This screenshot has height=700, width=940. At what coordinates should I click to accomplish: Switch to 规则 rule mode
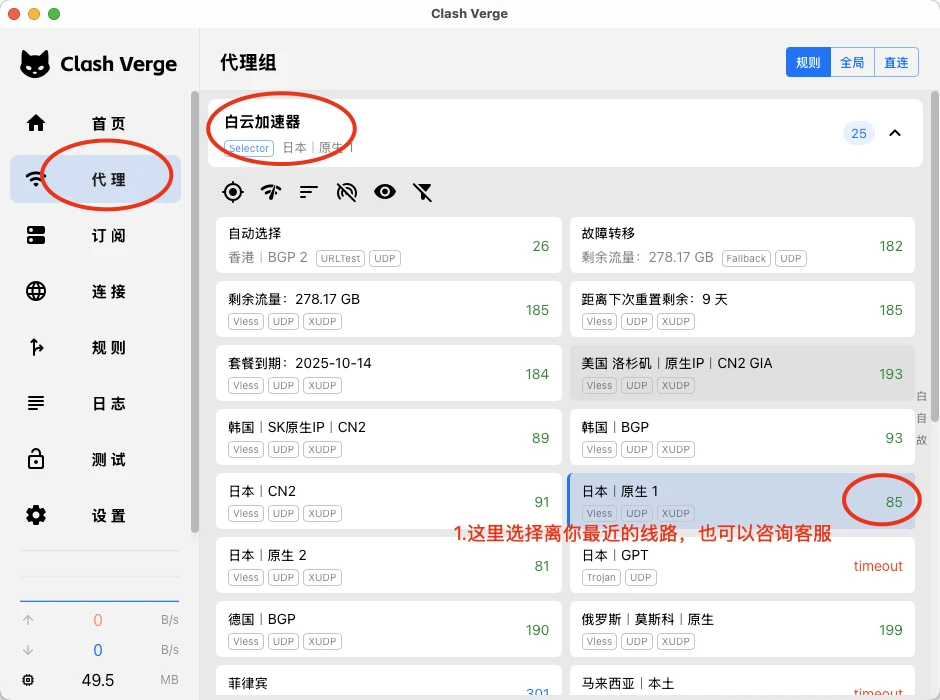(808, 62)
